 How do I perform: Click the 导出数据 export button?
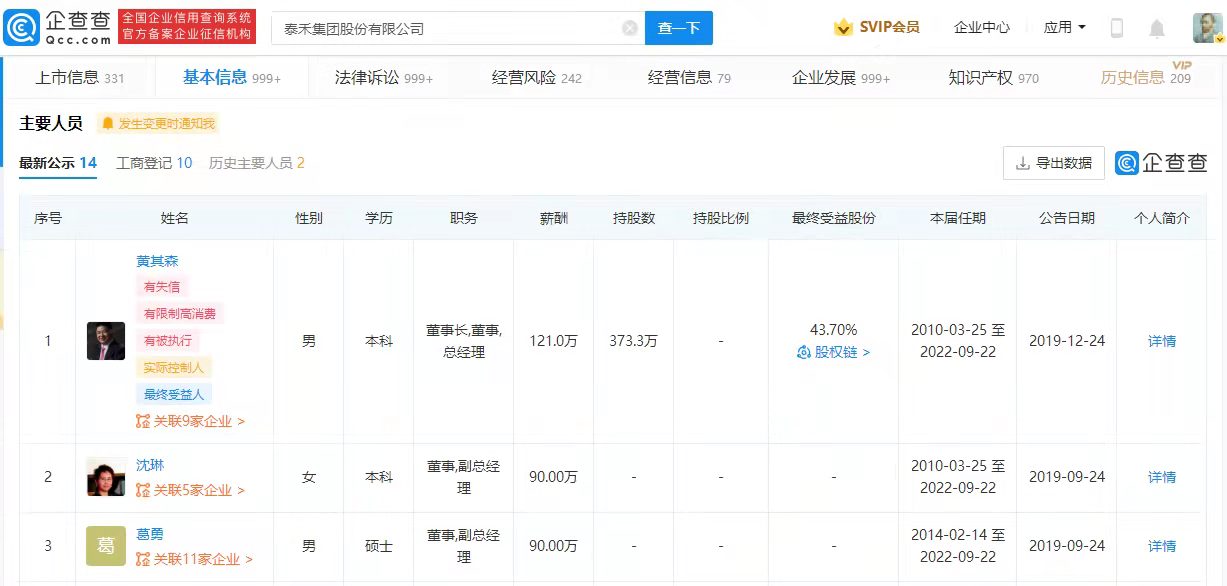(1054, 163)
